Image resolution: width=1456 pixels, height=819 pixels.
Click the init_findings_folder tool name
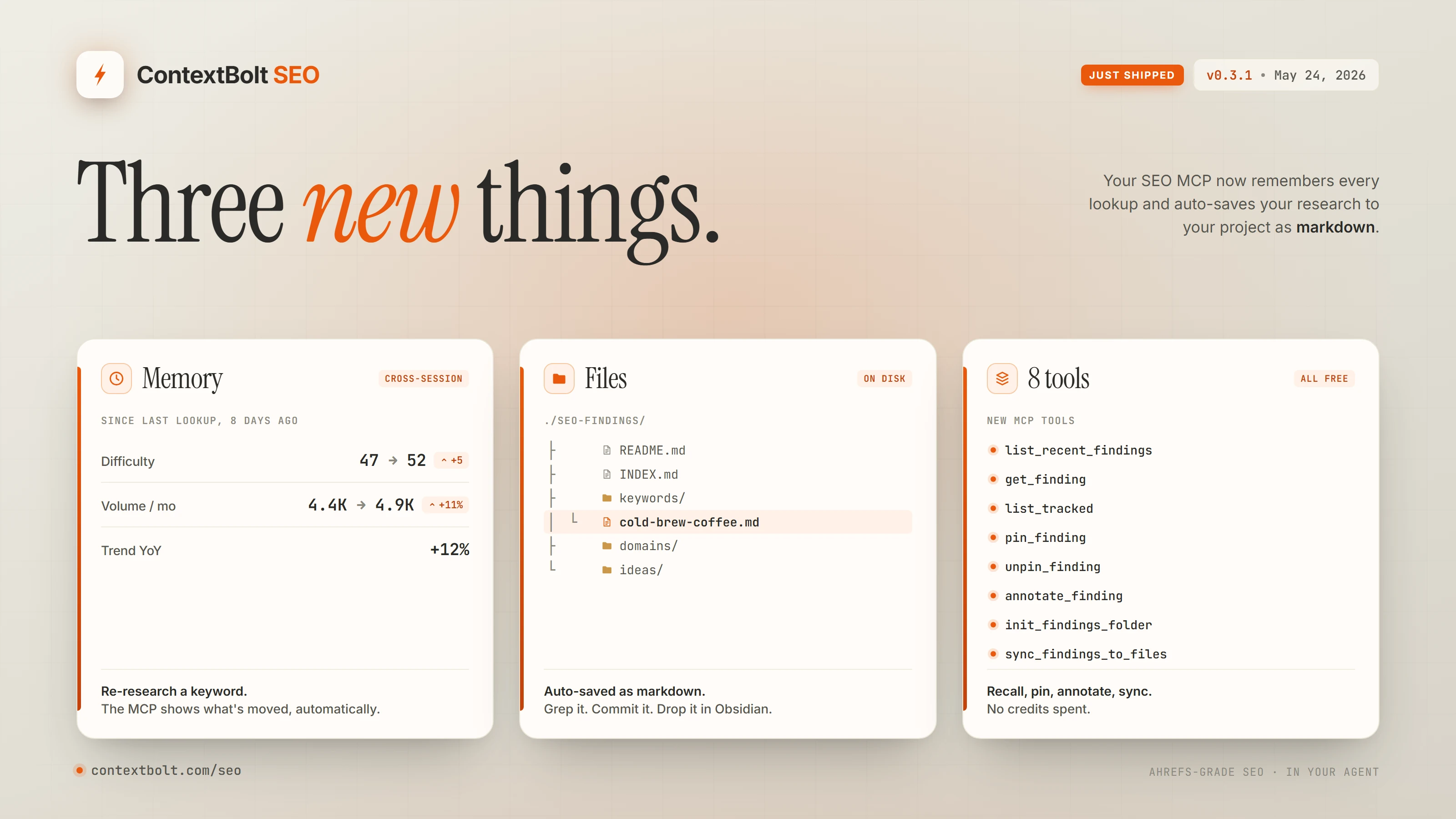[x=1078, y=625]
